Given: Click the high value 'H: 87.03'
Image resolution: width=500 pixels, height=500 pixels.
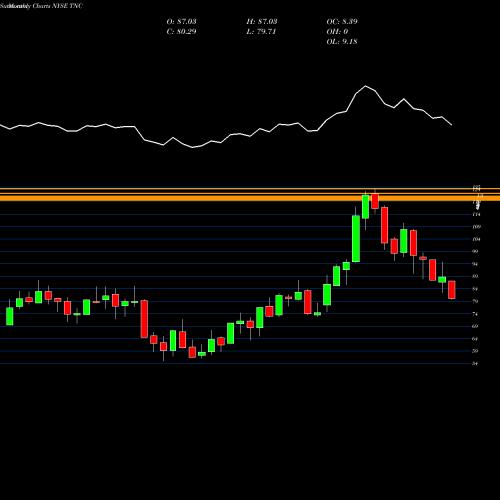Looking at the screenshot, I should (262, 22).
